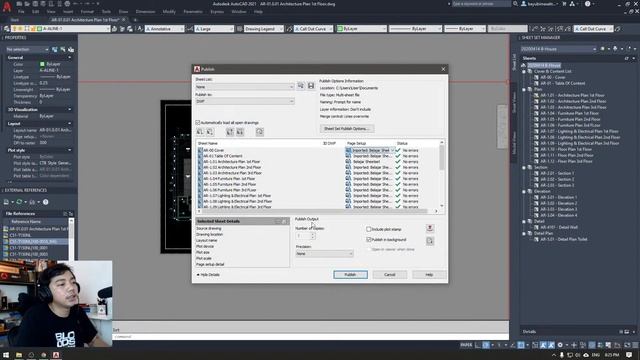Open the File menu
This screenshot has height=360, width=640.
21,12
